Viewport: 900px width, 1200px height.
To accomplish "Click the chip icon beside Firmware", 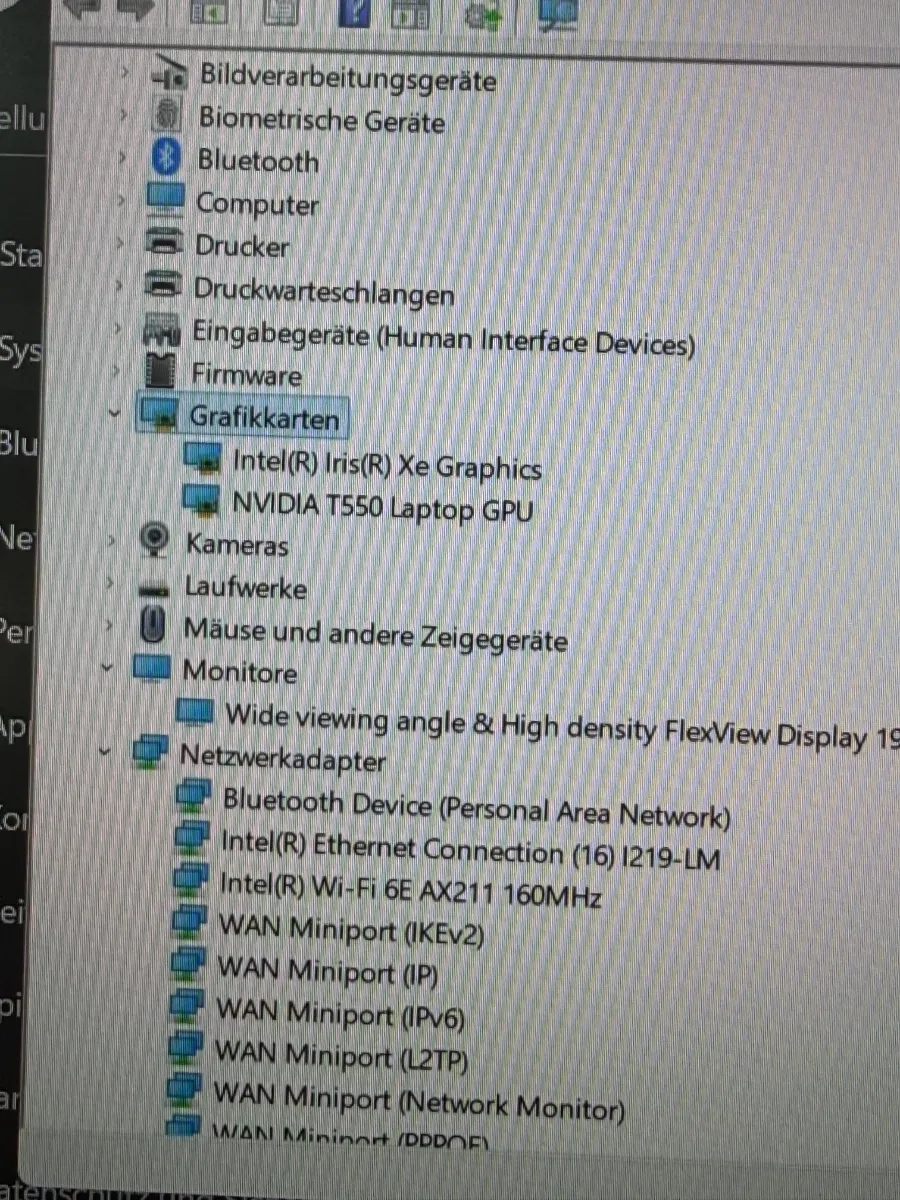I will (x=161, y=372).
